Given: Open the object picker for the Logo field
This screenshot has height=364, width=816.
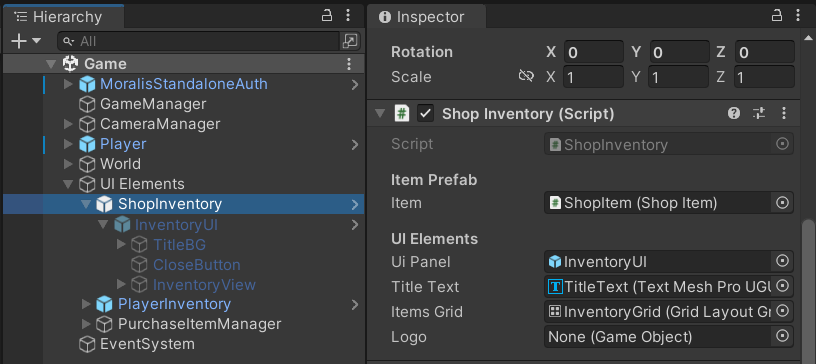Looking at the screenshot, I should click(x=782, y=336).
